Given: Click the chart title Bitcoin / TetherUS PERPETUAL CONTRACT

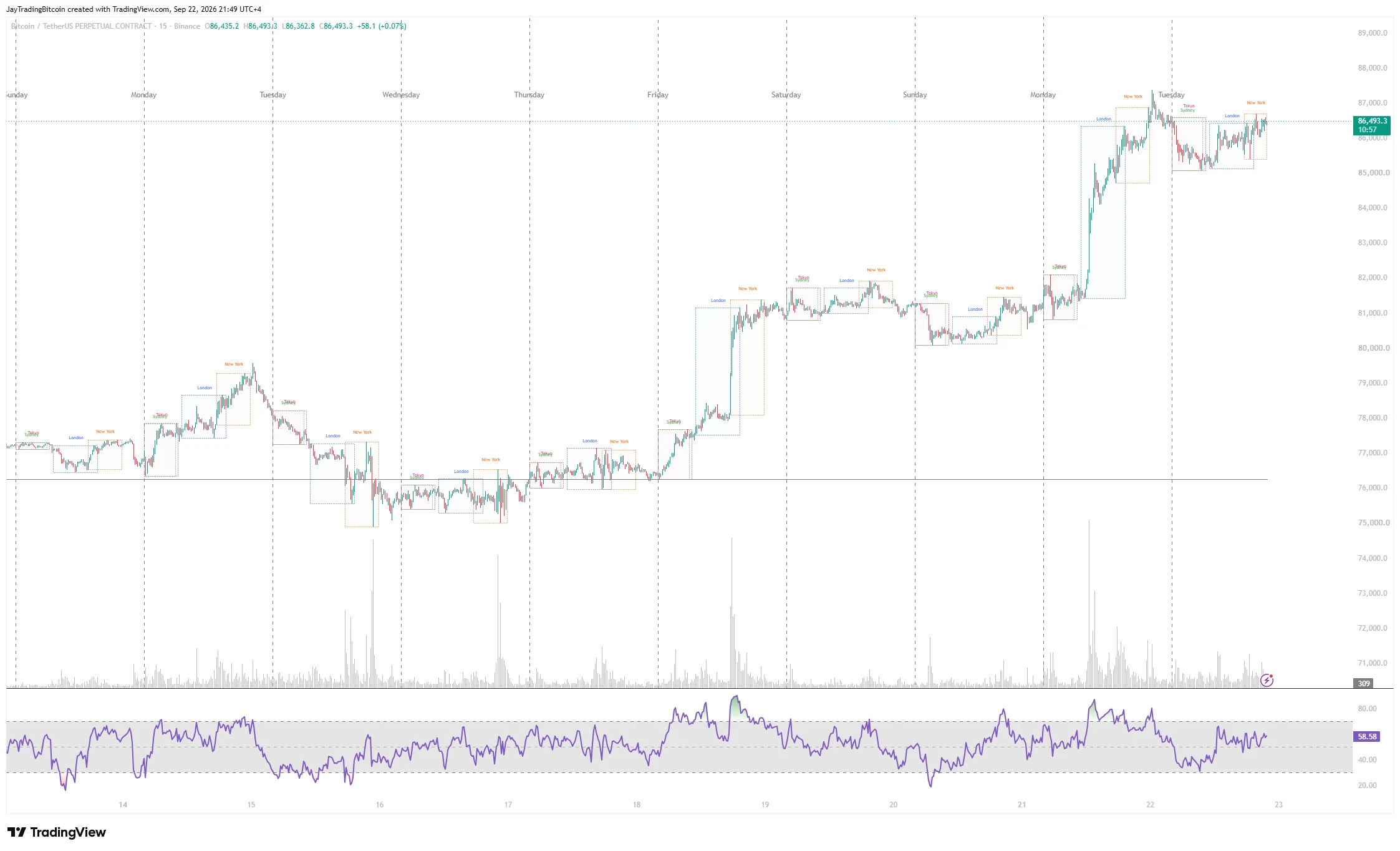Looking at the screenshot, I should [x=81, y=26].
